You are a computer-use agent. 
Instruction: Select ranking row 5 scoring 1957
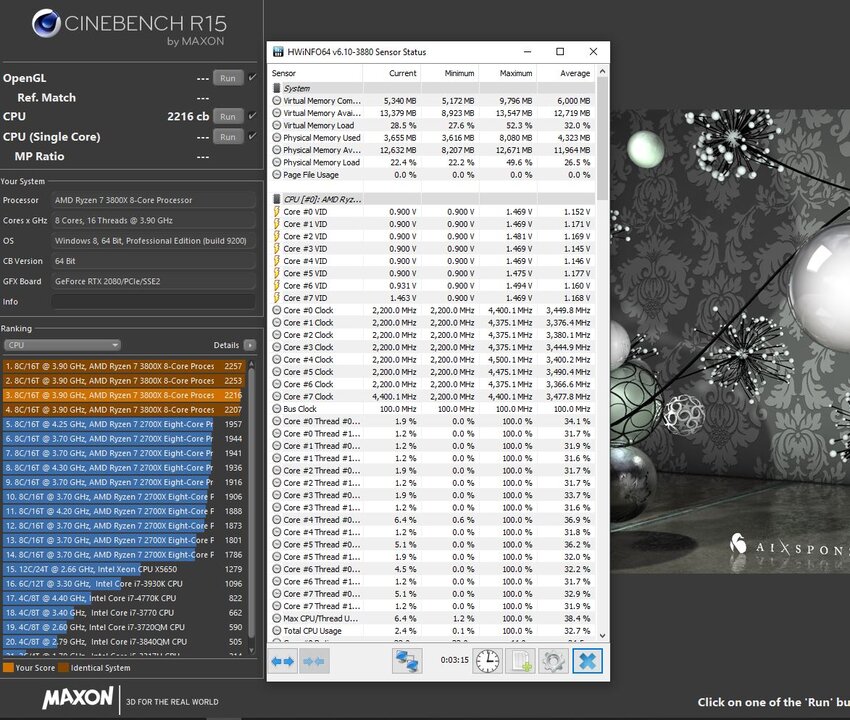124,424
